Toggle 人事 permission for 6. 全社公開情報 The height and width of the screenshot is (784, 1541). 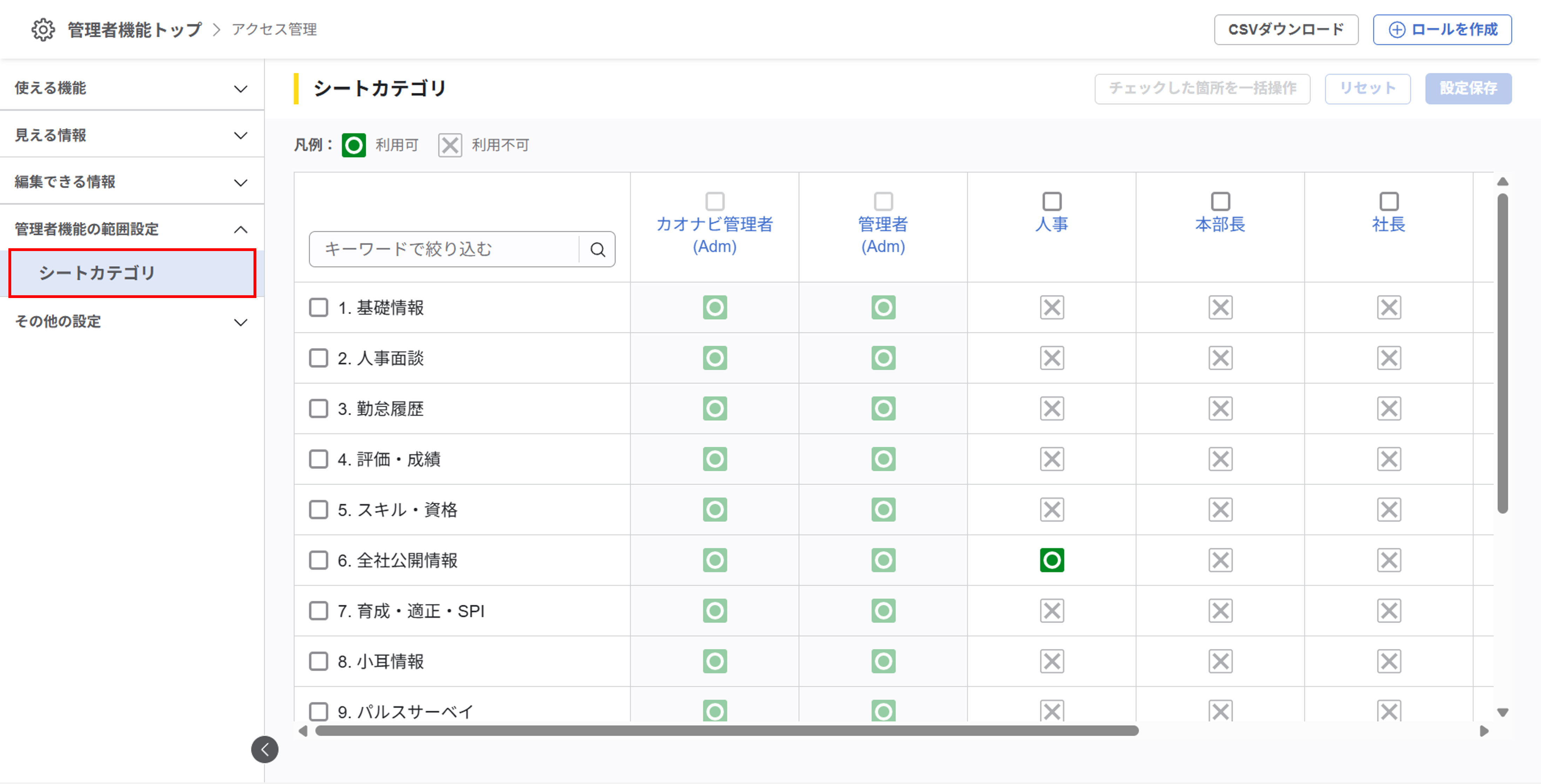point(1052,560)
